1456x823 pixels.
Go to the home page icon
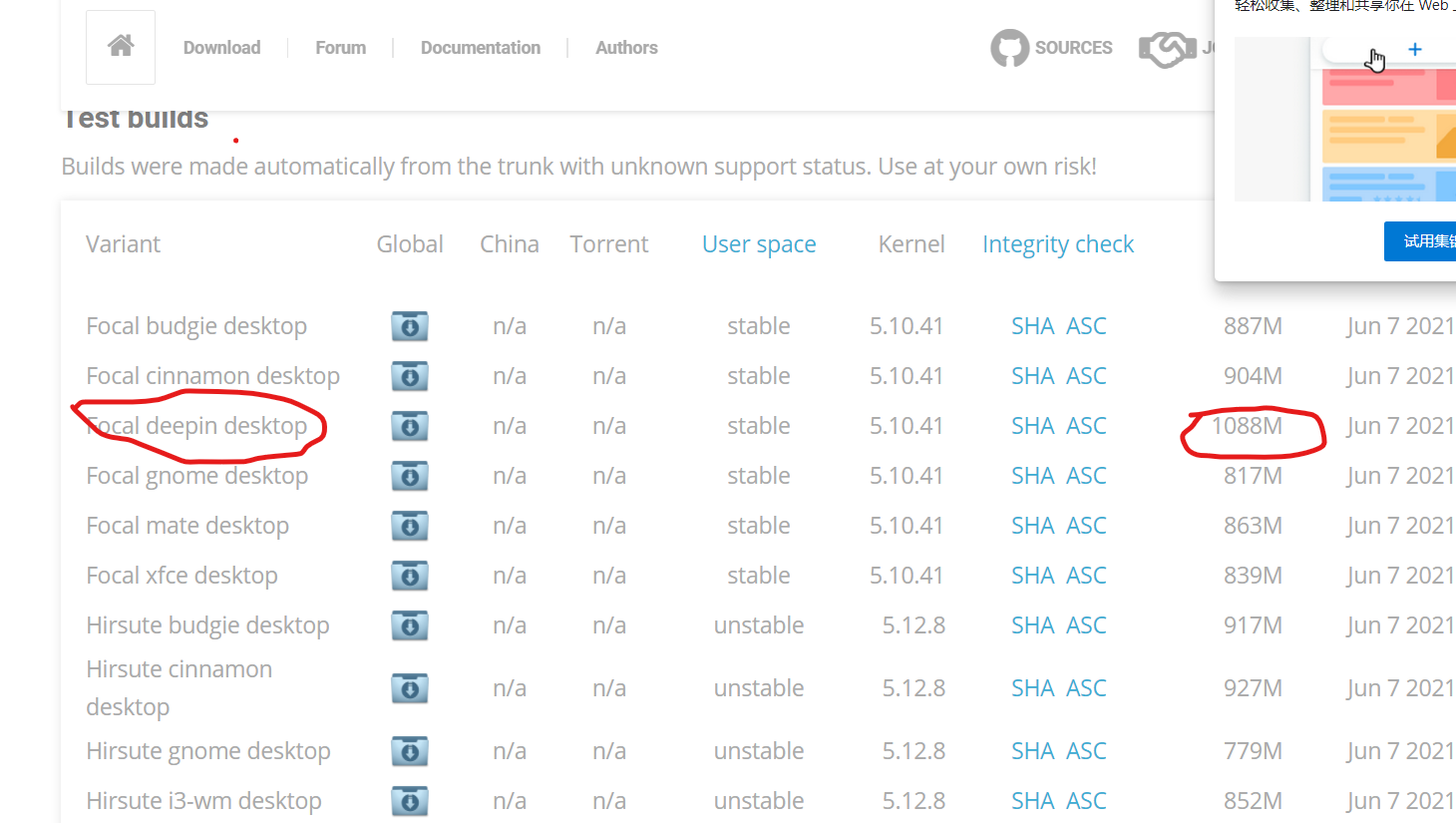tap(121, 47)
